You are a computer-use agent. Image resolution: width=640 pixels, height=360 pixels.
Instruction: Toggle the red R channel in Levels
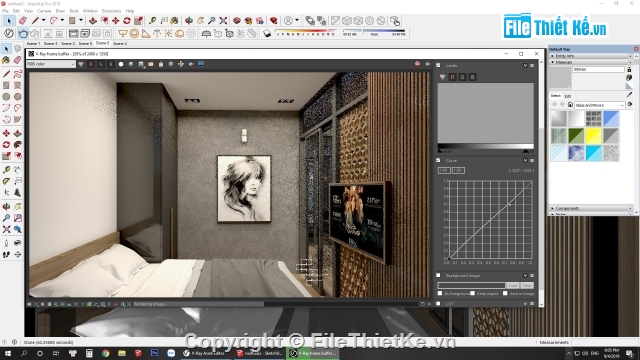click(452, 77)
